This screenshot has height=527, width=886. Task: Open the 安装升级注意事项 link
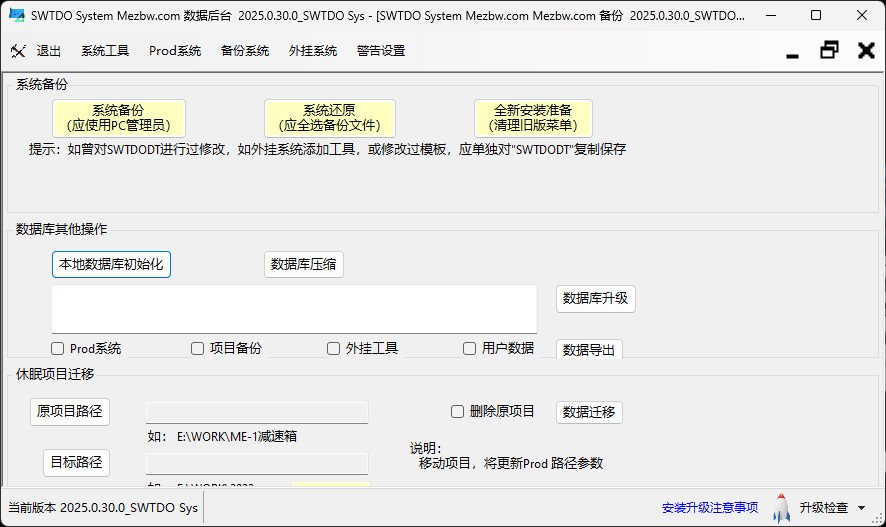[710, 508]
